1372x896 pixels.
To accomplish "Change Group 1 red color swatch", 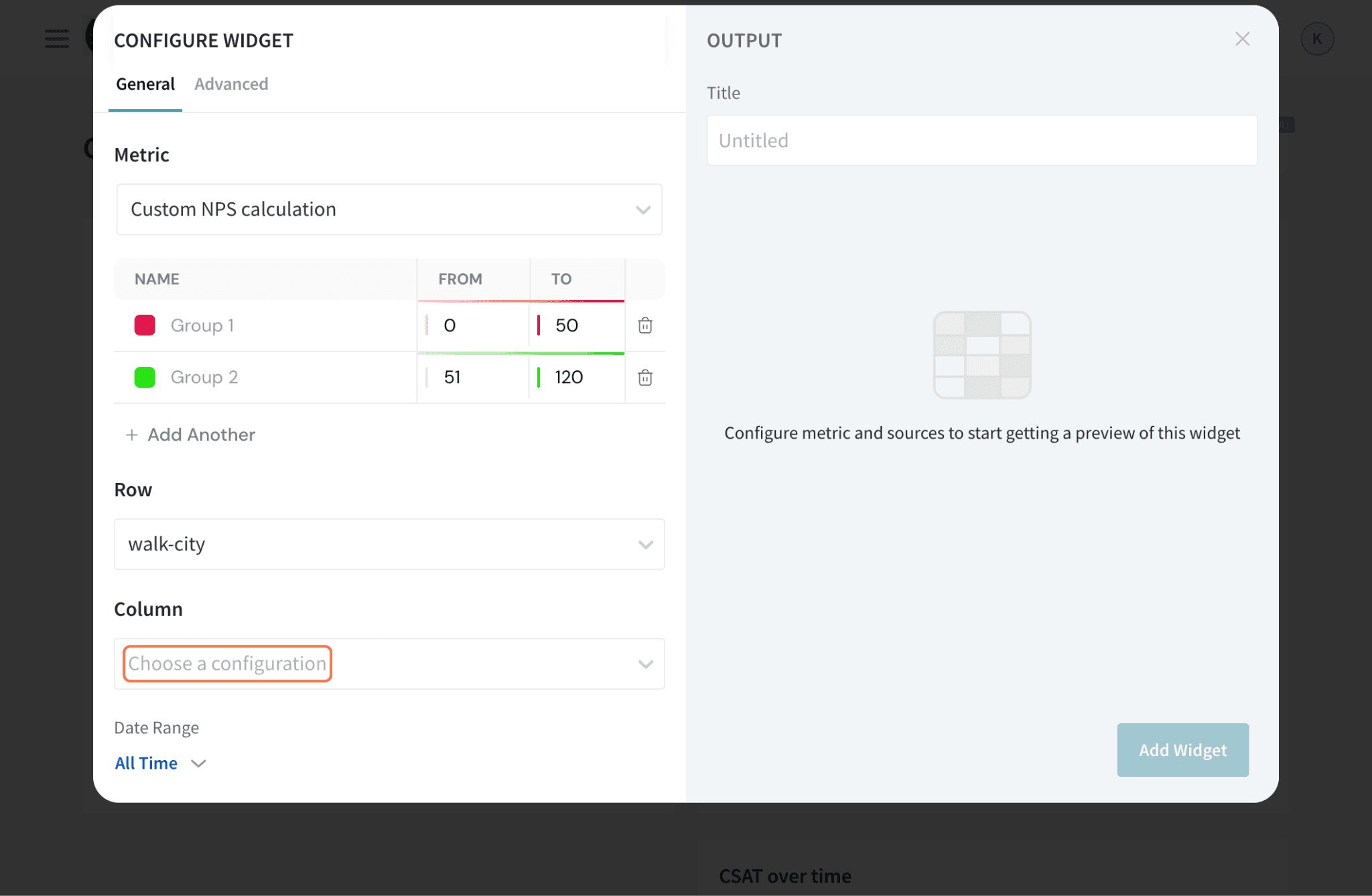I will (x=145, y=325).
